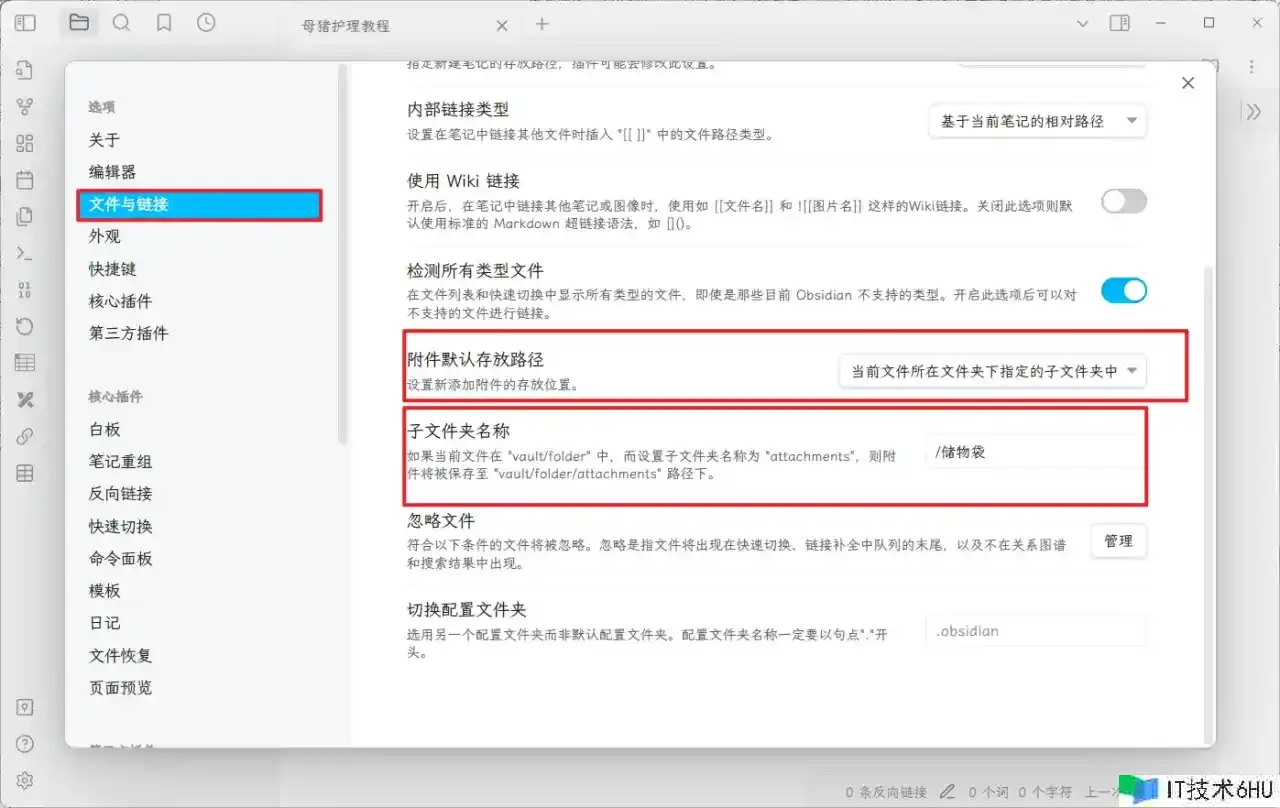The height and width of the screenshot is (808, 1280).
Task: Click the .obsidian config folder input
Action: pyautogui.click(x=1036, y=631)
